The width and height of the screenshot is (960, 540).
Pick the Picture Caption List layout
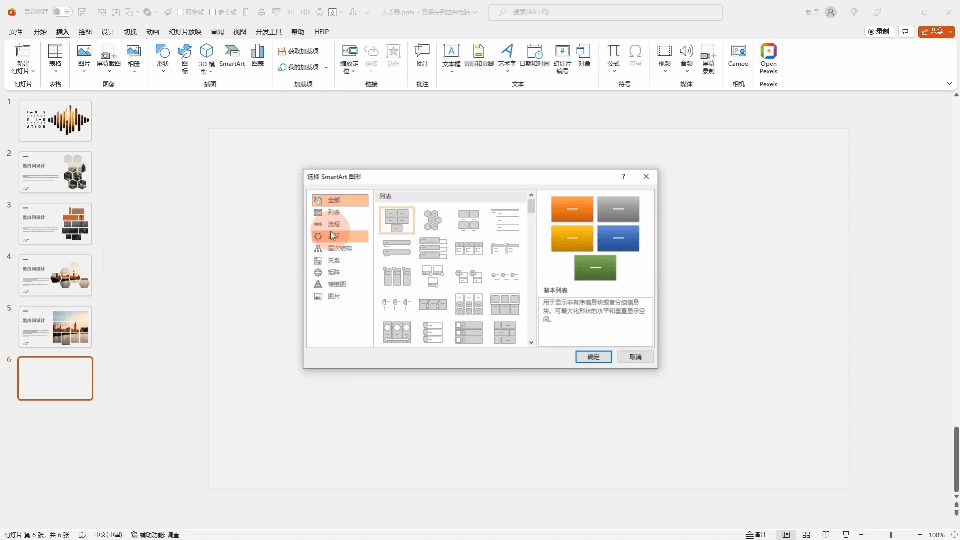(469, 220)
